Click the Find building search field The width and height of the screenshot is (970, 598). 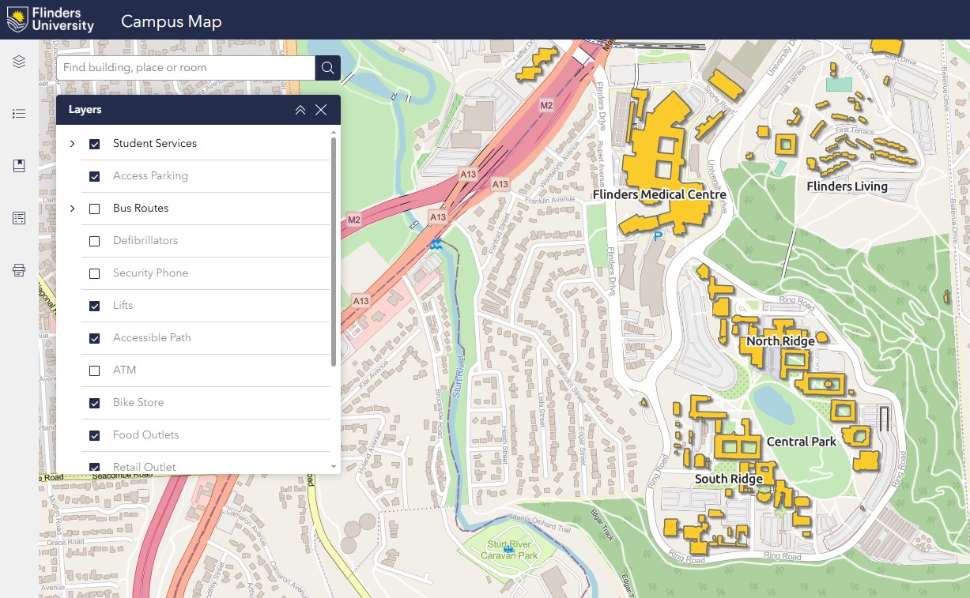pyautogui.click(x=186, y=67)
